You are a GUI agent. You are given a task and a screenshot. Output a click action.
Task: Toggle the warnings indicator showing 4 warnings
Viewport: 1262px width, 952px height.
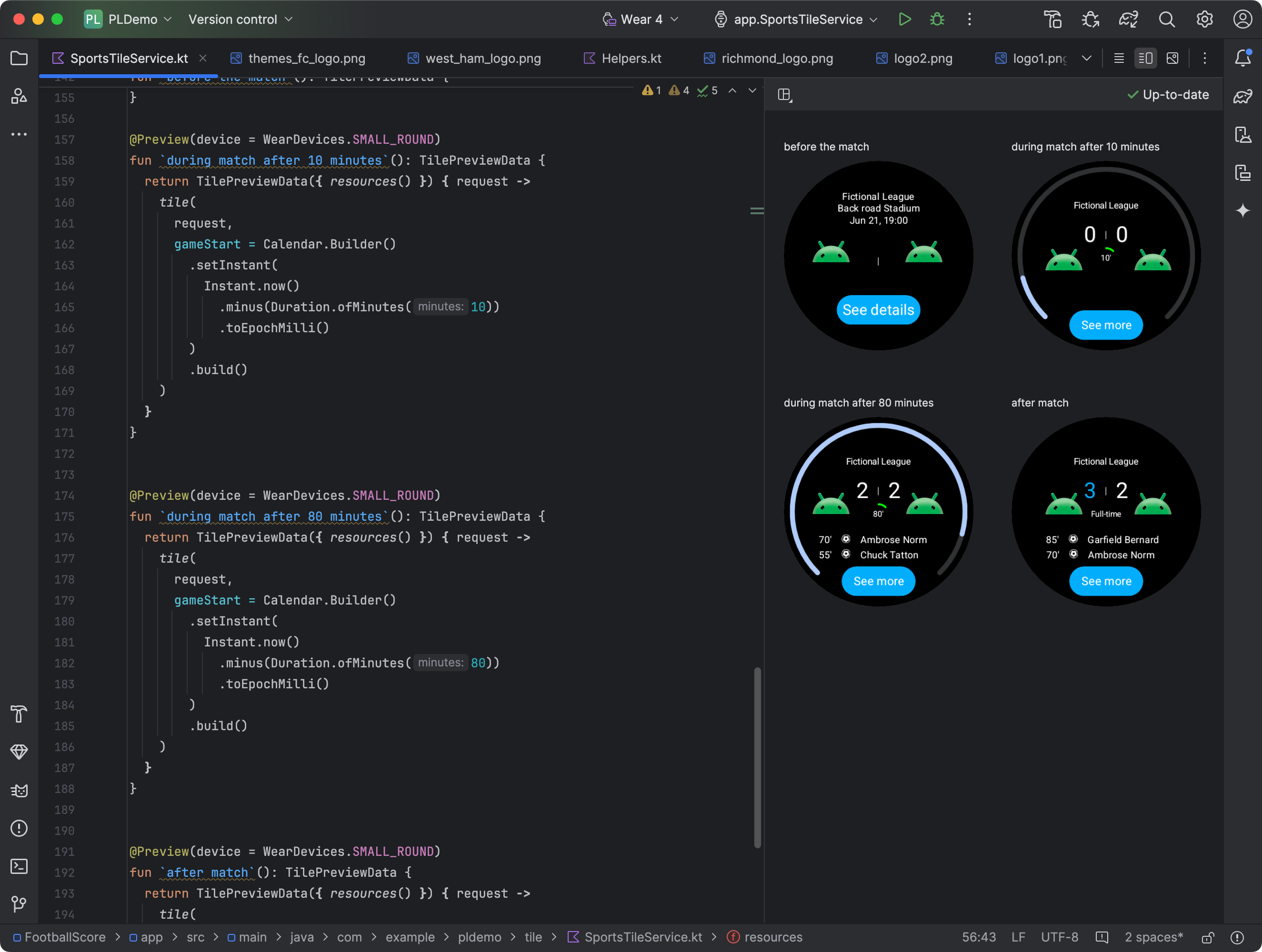click(x=681, y=93)
